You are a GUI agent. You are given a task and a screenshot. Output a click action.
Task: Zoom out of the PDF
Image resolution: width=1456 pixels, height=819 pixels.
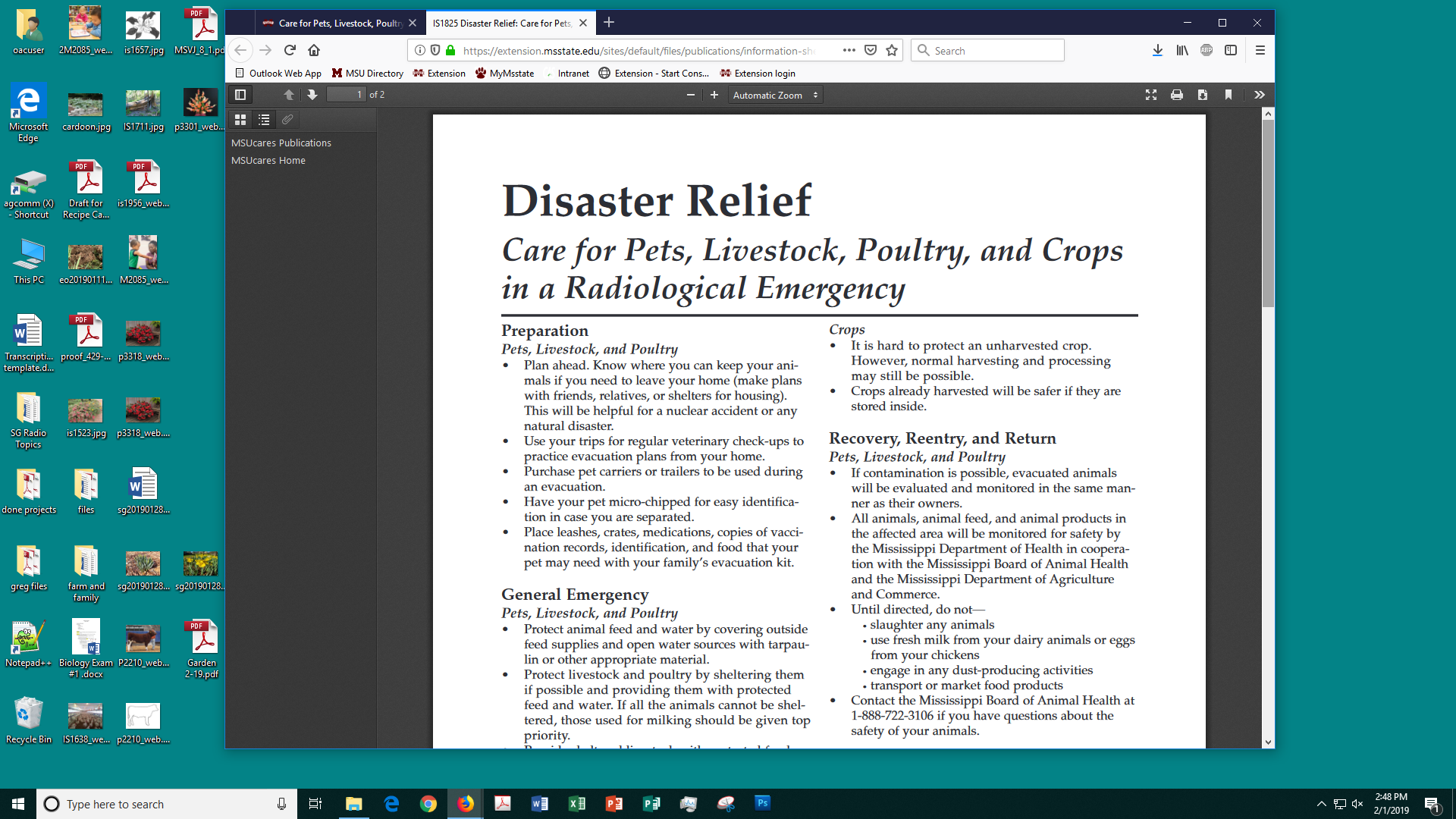pos(690,95)
